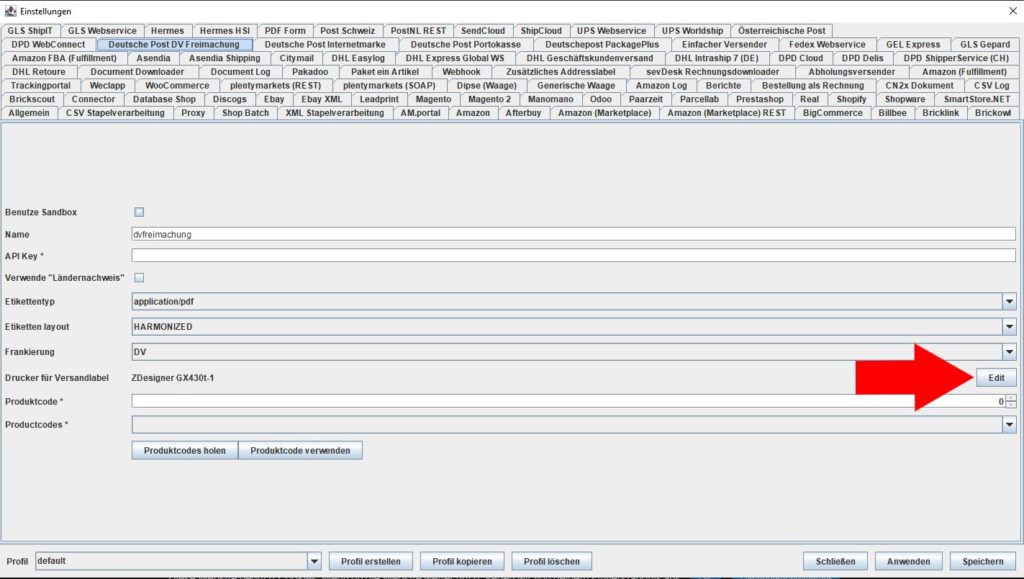The image size is (1024, 579).
Task: Click the Anwenden button
Action: (x=908, y=561)
